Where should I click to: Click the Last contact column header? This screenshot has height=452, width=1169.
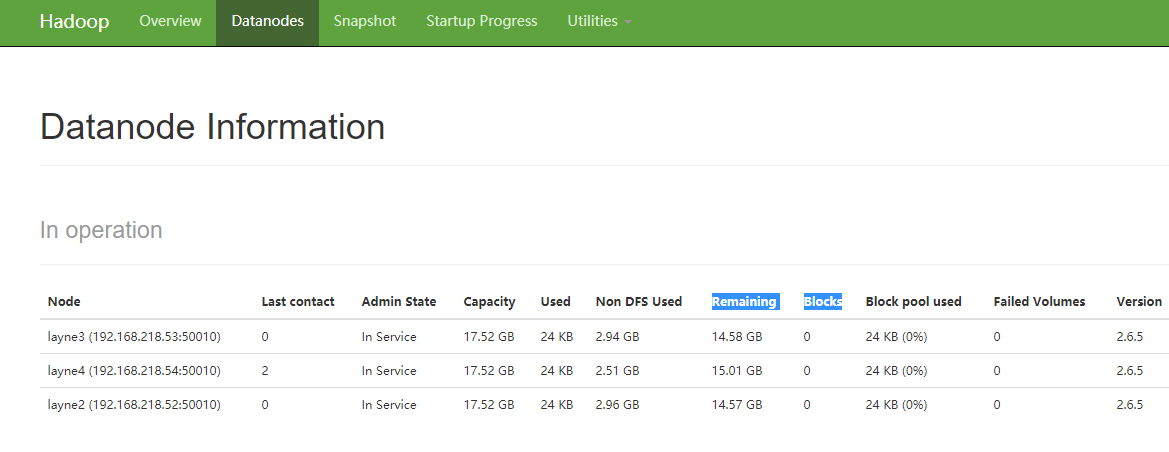click(x=298, y=301)
